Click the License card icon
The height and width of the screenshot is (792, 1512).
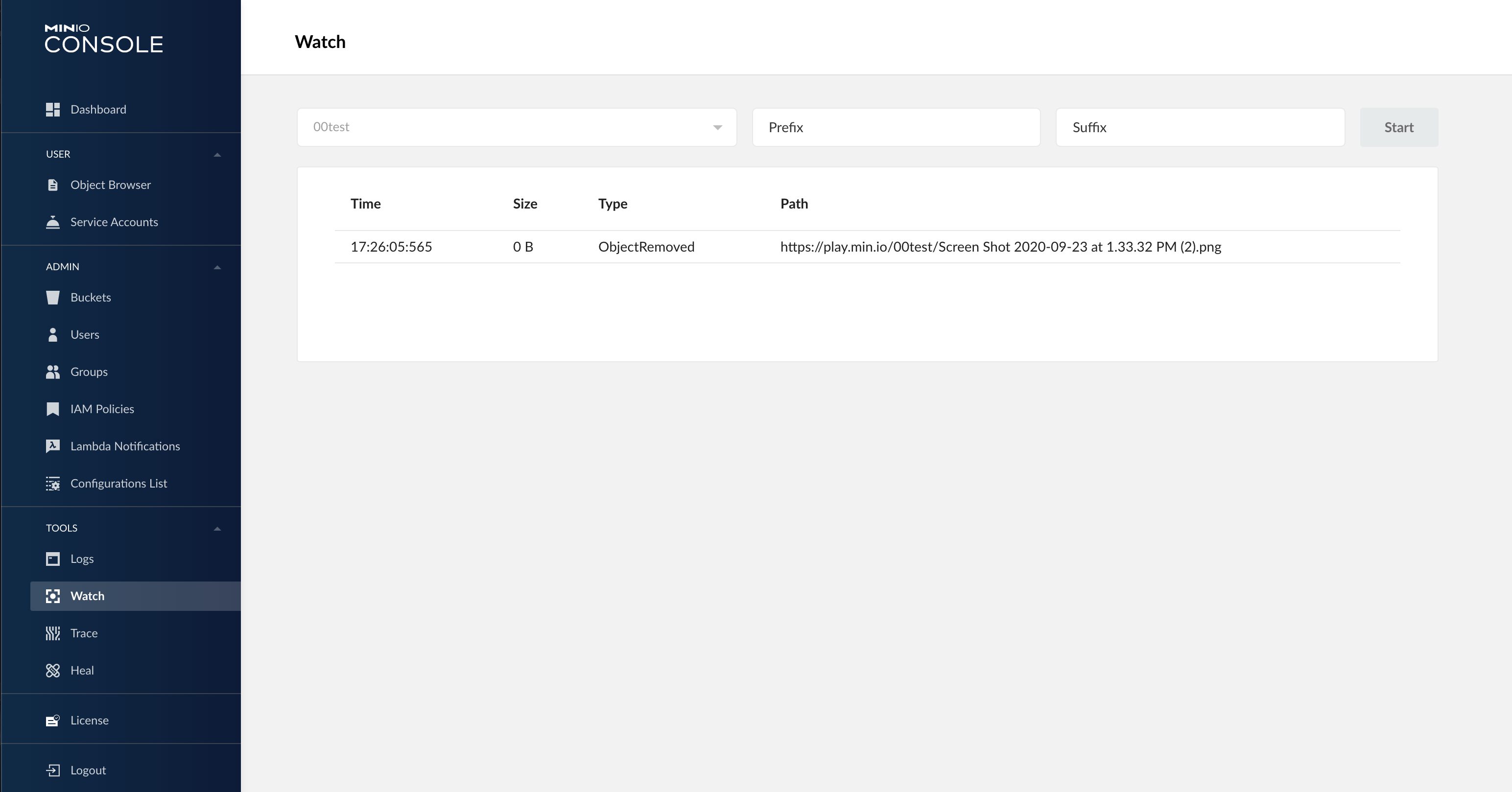53,721
